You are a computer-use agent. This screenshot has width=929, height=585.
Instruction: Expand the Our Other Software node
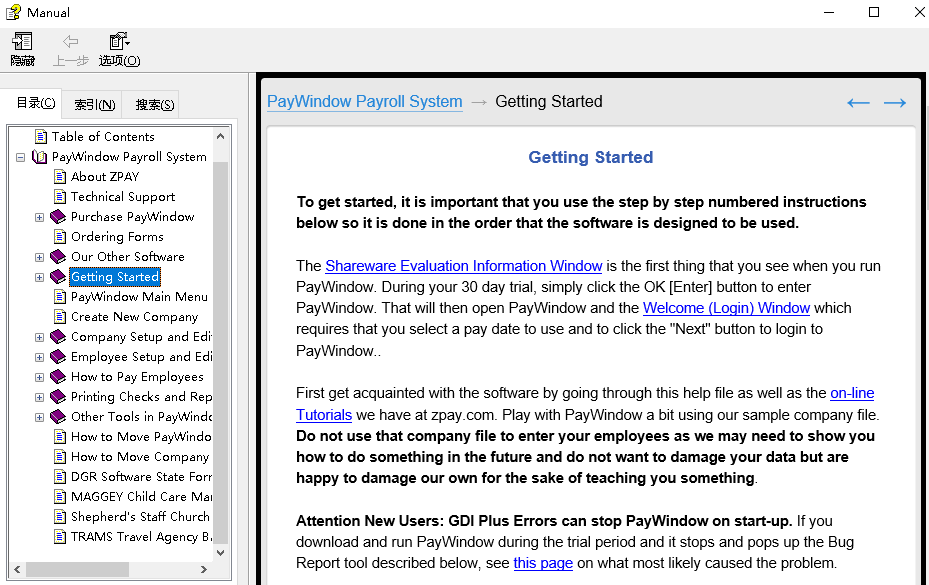(x=40, y=257)
